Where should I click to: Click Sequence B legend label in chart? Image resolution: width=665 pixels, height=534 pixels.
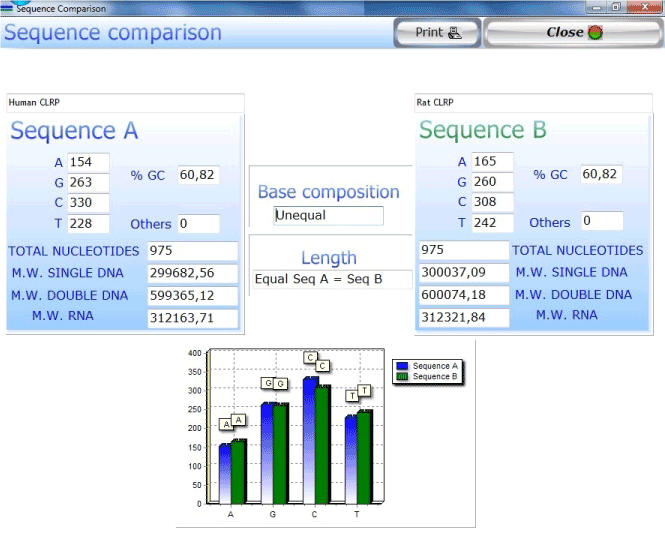tap(435, 377)
